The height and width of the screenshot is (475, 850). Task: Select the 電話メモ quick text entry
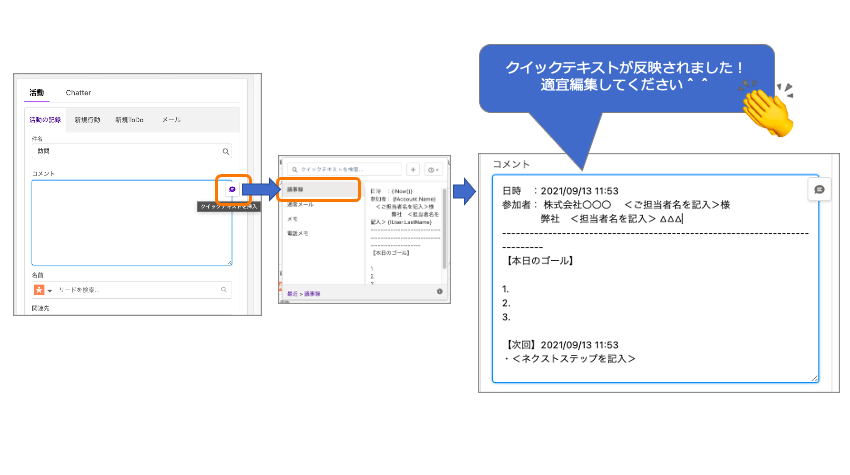pyautogui.click(x=298, y=234)
